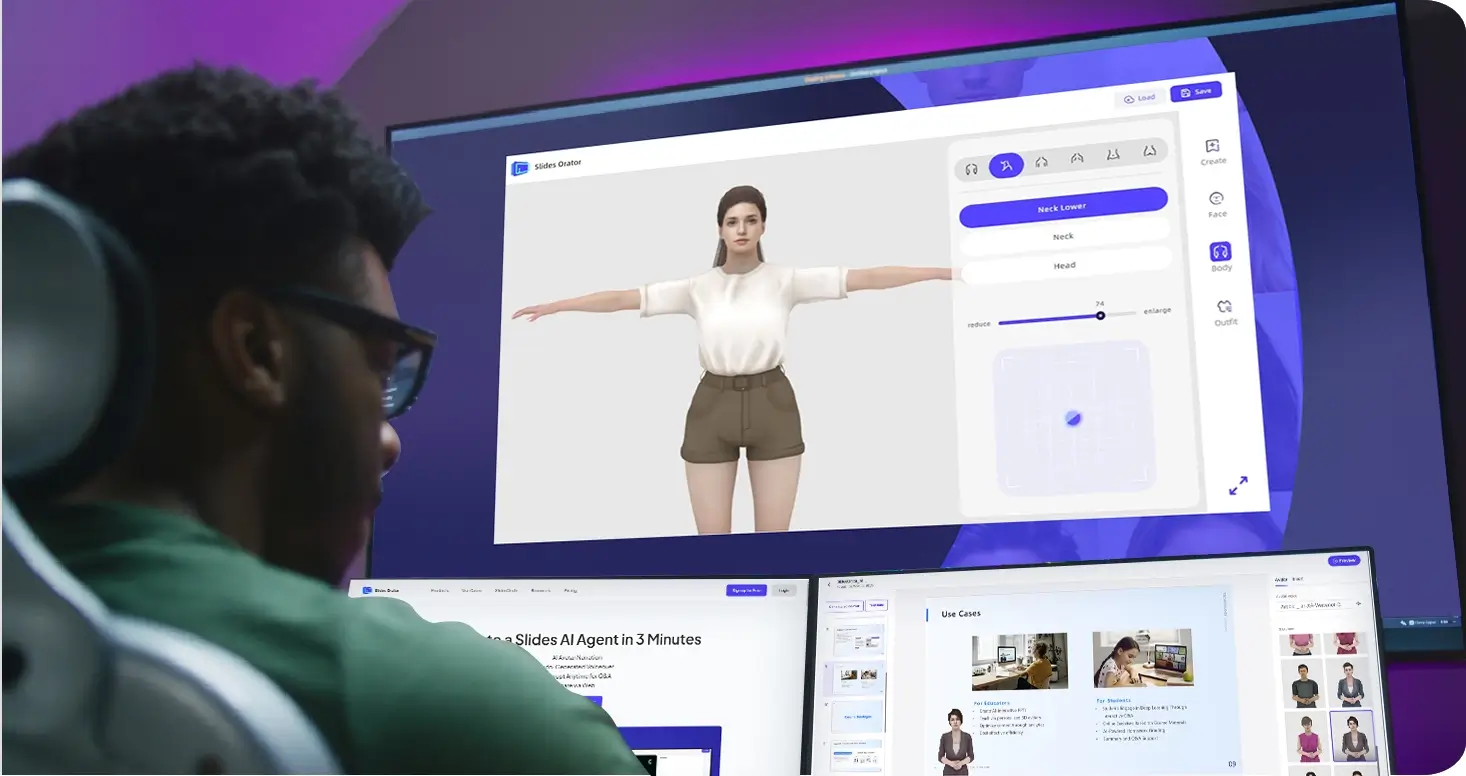Click the Save button in Slides Orator

pyautogui.click(x=1196, y=91)
